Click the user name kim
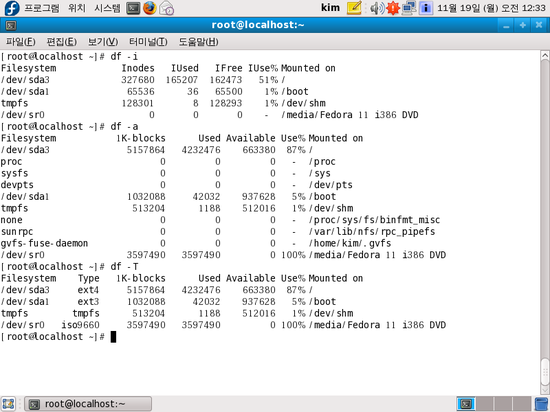The height and width of the screenshot is (412, 550). (x=330, y=7)
